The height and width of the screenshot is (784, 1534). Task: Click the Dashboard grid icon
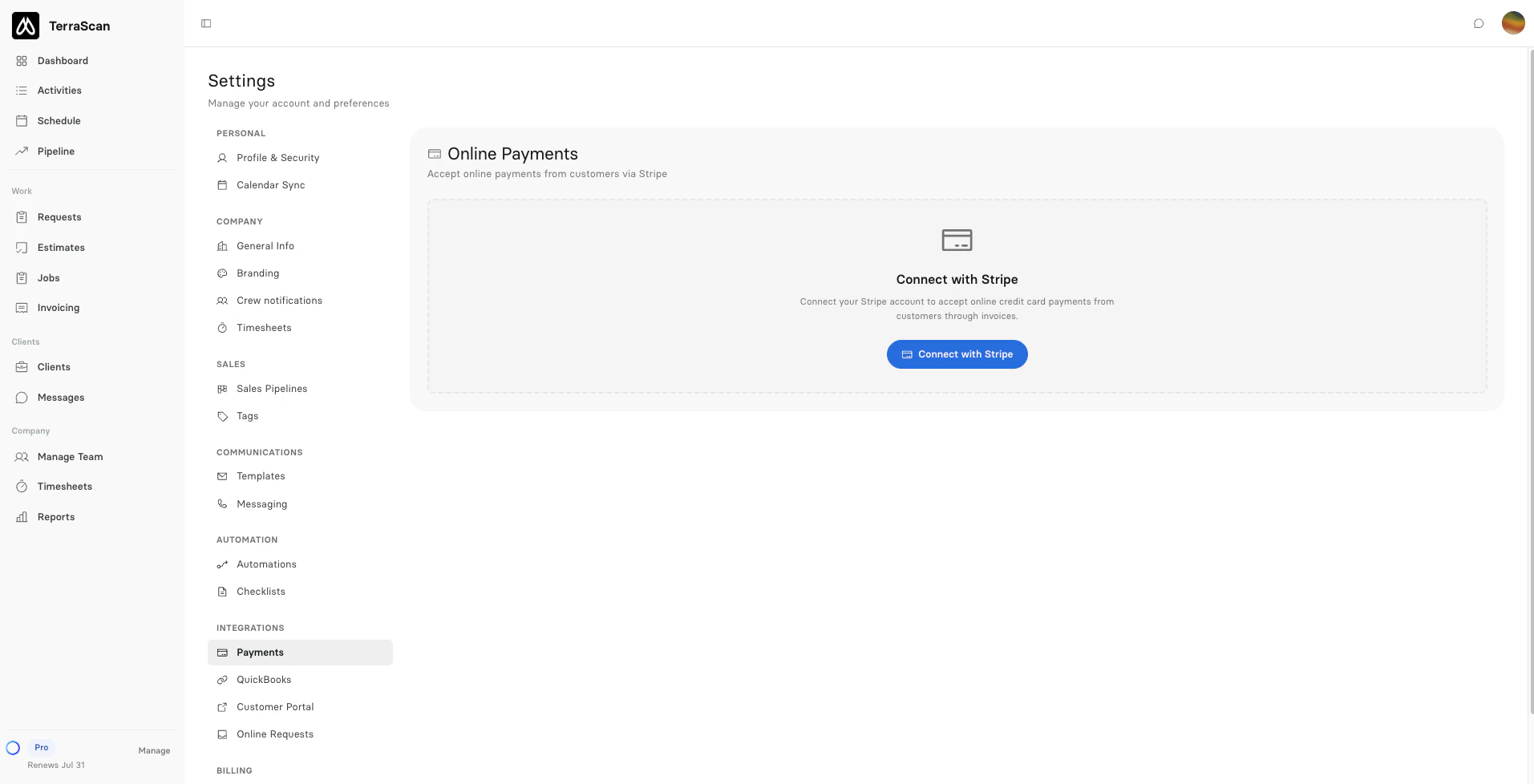click(x=22, y=61)
